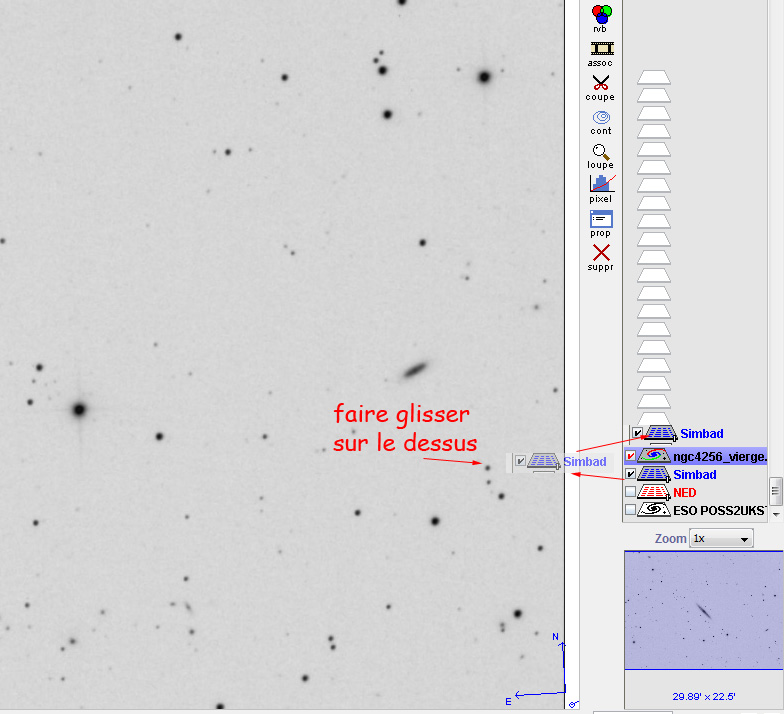The image size is (784, 714).
Task: Enable the loupe magnifier tool
Action: [600, 156]
